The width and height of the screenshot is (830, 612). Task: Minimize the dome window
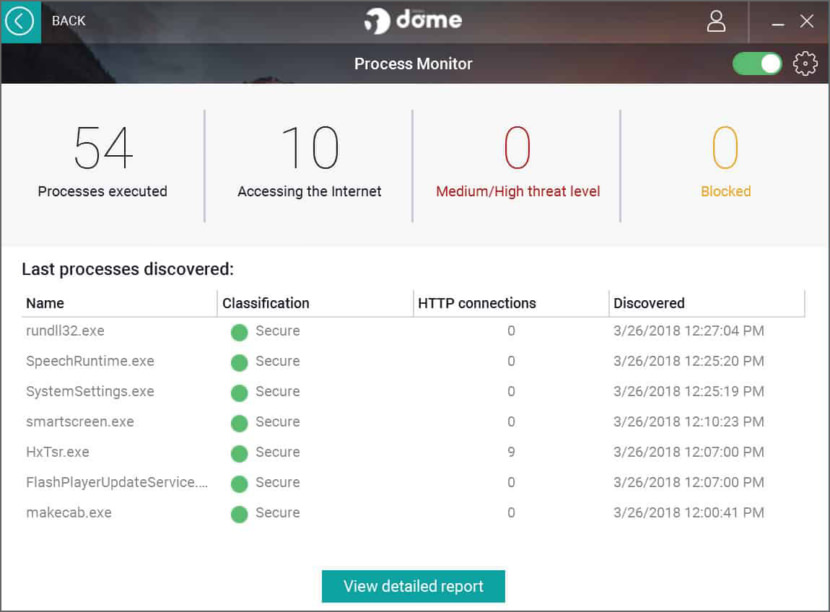coord(777,24)
